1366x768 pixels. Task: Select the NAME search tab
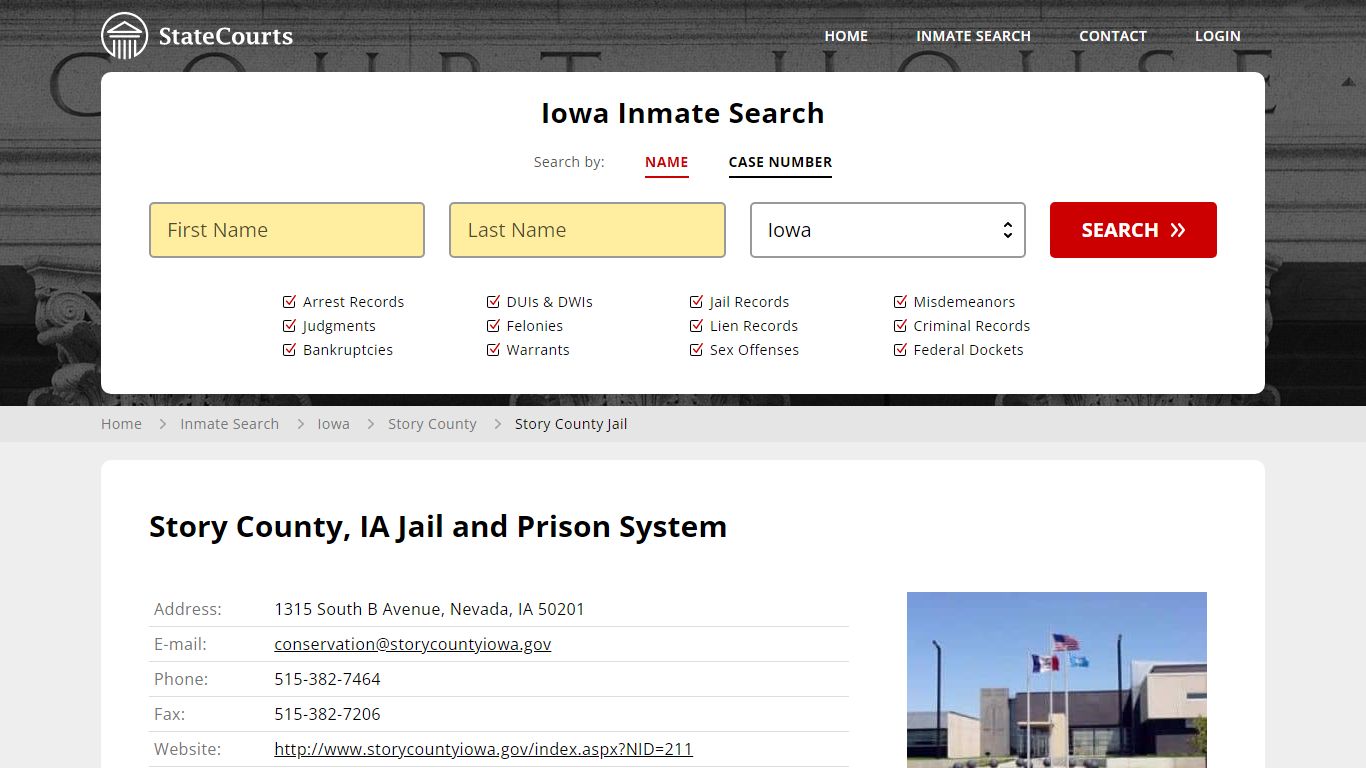(666, 162)
